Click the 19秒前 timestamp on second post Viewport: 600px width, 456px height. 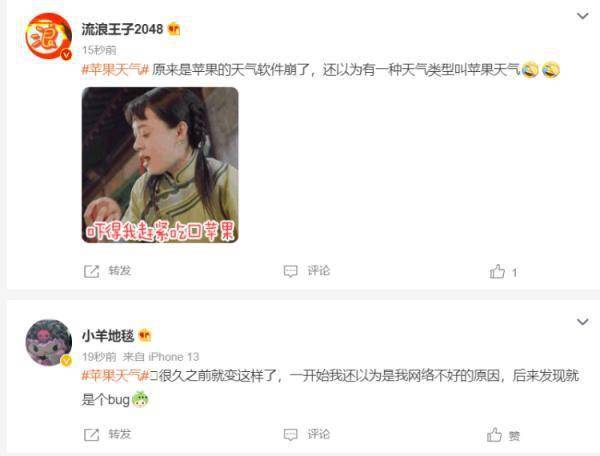click(99, 357)
